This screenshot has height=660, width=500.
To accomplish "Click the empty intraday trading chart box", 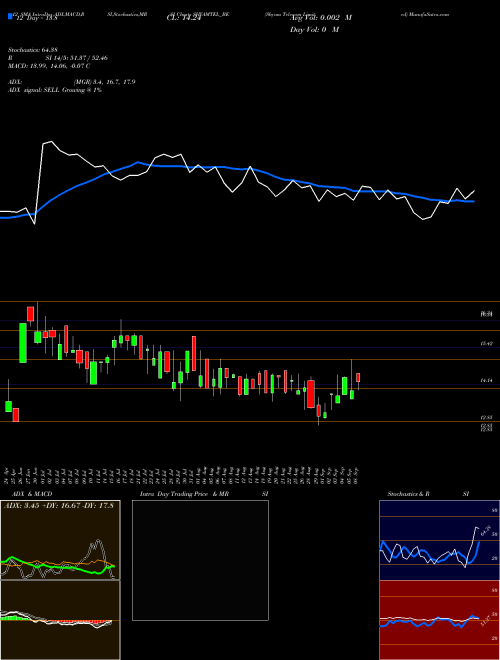I will [200, 560].
